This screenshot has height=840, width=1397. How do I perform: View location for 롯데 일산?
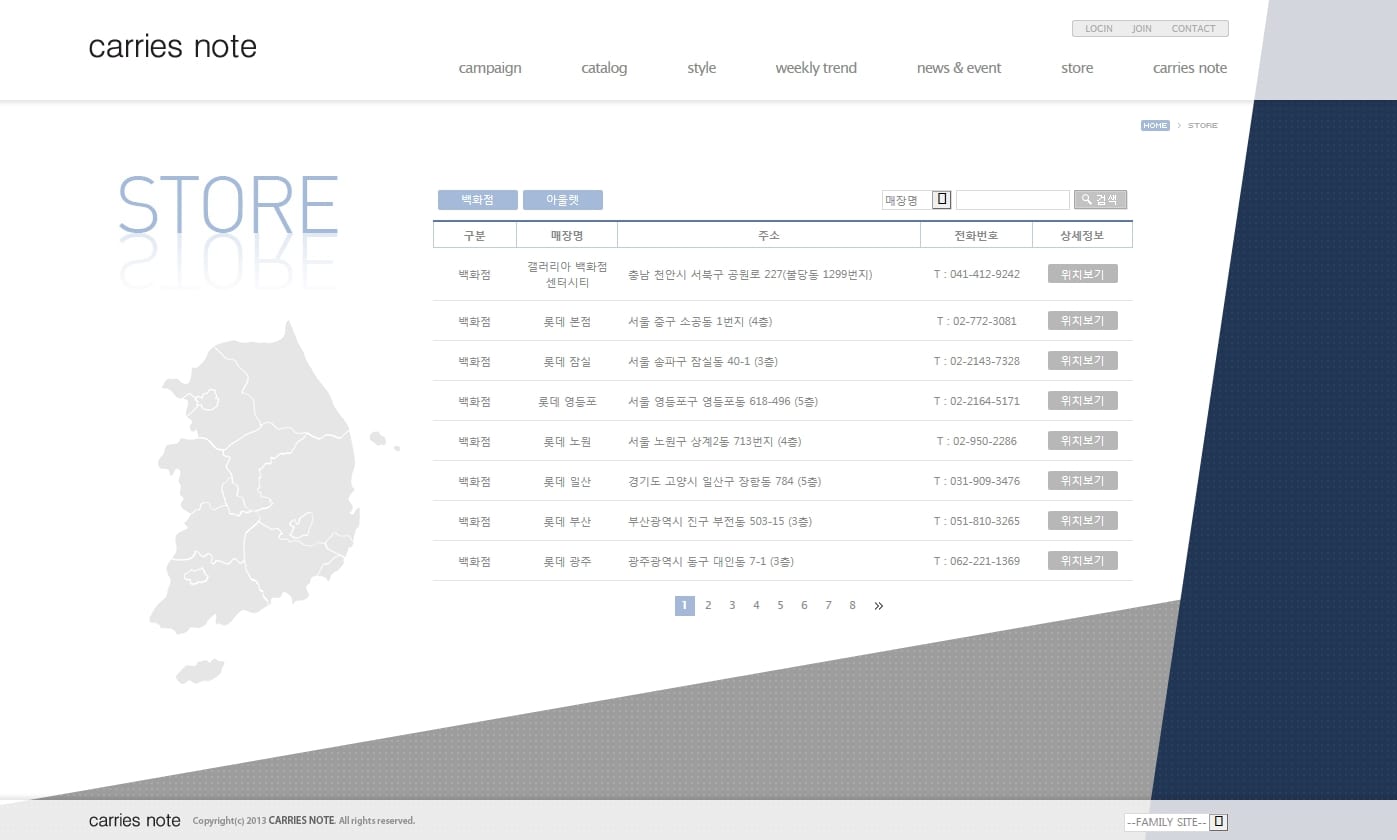[x=1083, y=481]
